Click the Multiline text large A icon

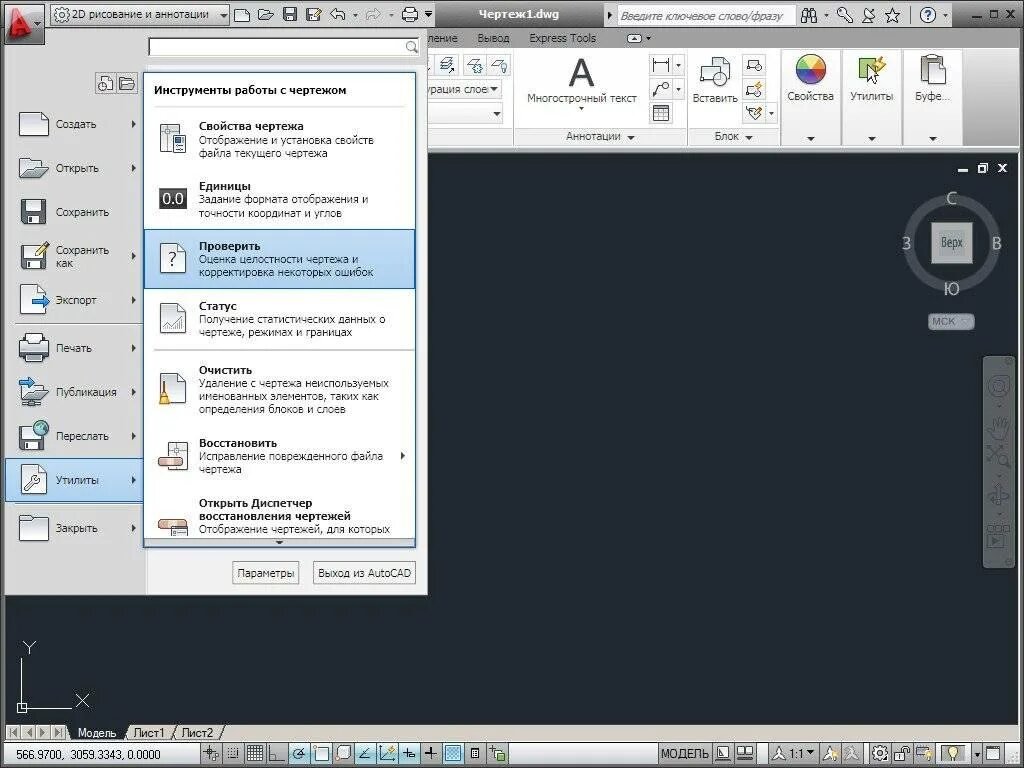[581, 73]
